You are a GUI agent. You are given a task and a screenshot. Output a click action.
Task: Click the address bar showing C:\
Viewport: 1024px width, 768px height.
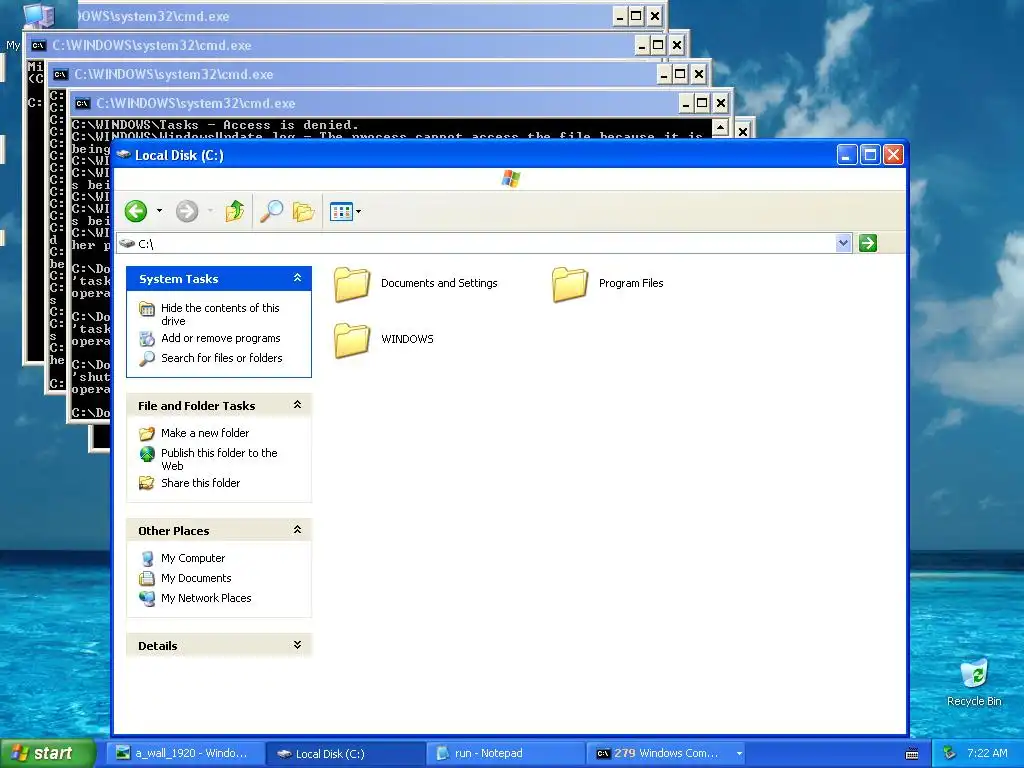tap(485, 244)
